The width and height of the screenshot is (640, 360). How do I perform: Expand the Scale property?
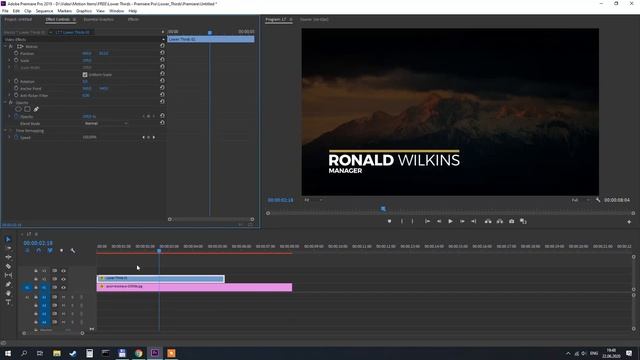[9, 60]
